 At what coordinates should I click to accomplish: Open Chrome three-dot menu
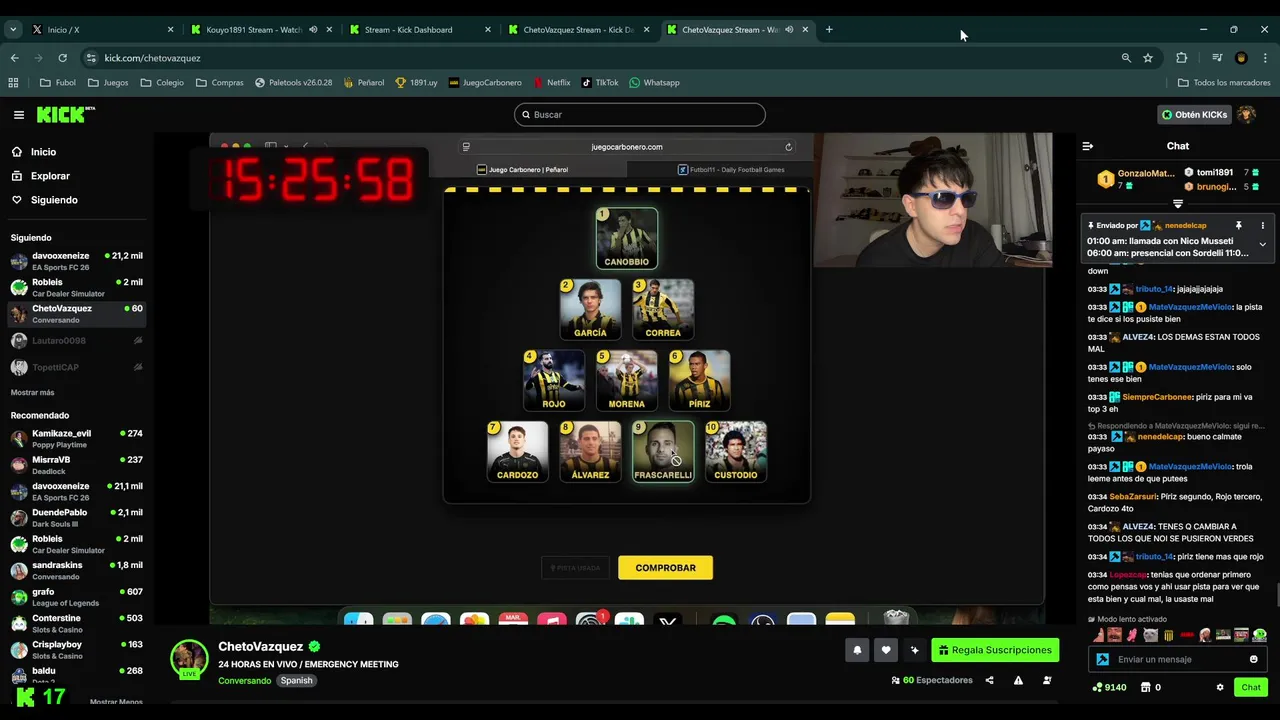point(1264,58)
